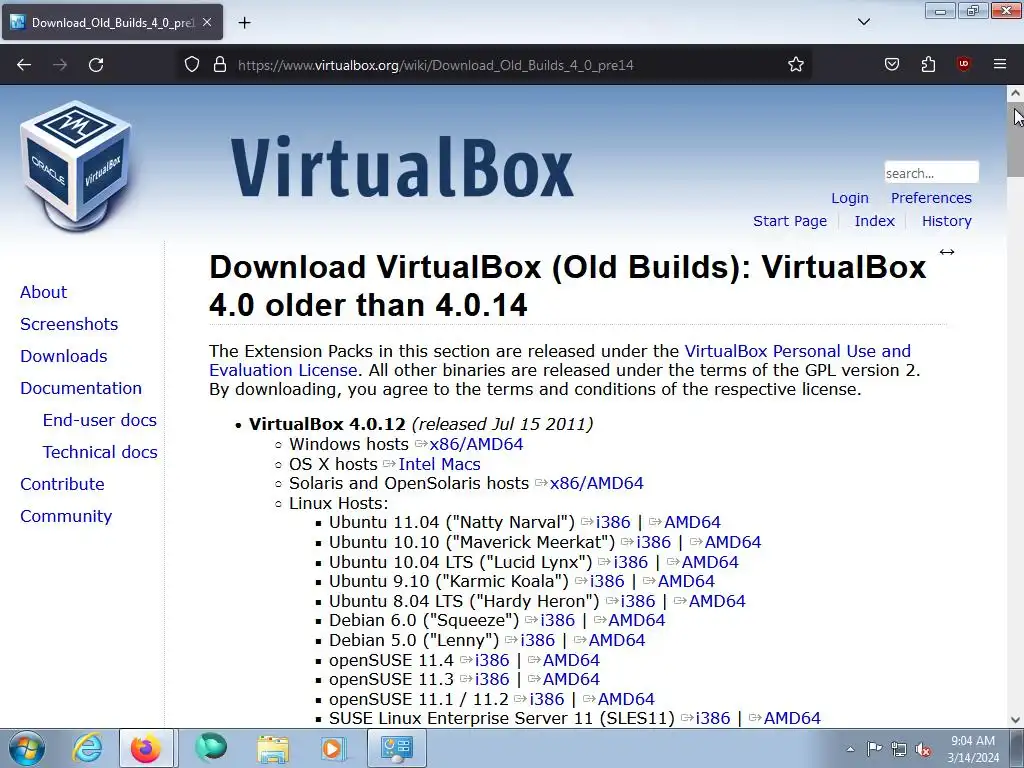
Task: Open the media player taskbar icon
Action: coord(333,748)
